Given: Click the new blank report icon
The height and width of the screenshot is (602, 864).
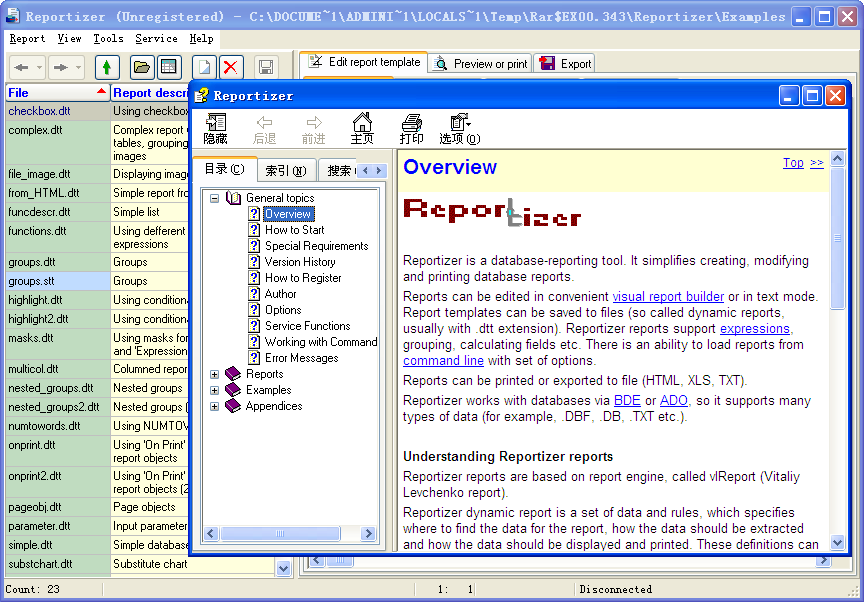Looking at the screenshot, I should (204, 67).
